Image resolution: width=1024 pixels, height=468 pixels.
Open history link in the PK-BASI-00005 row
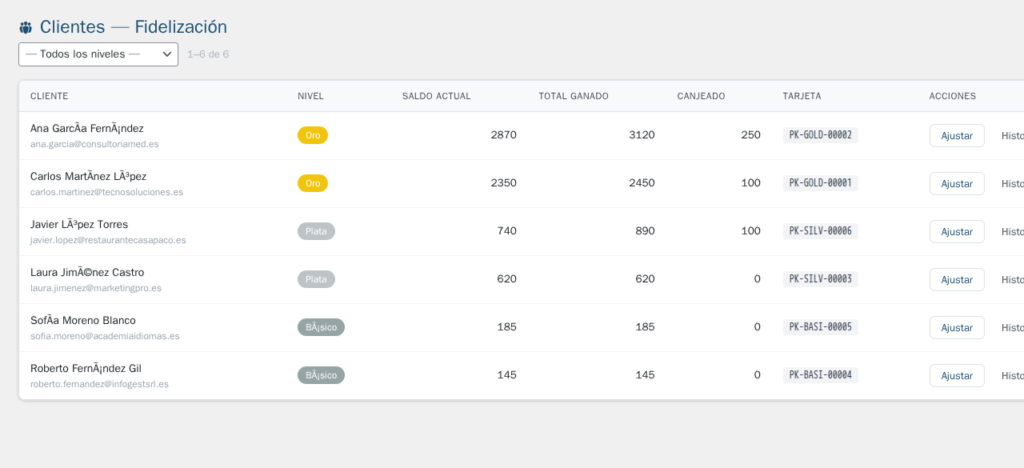[1013, 328]
